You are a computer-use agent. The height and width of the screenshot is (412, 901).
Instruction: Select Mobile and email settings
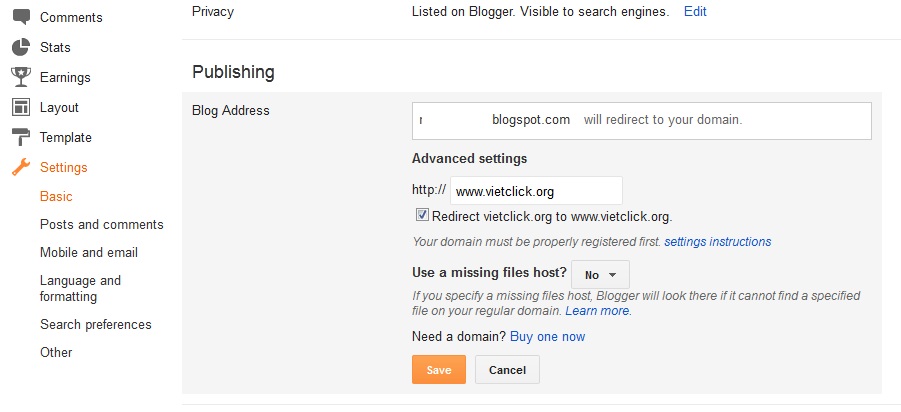89,253
